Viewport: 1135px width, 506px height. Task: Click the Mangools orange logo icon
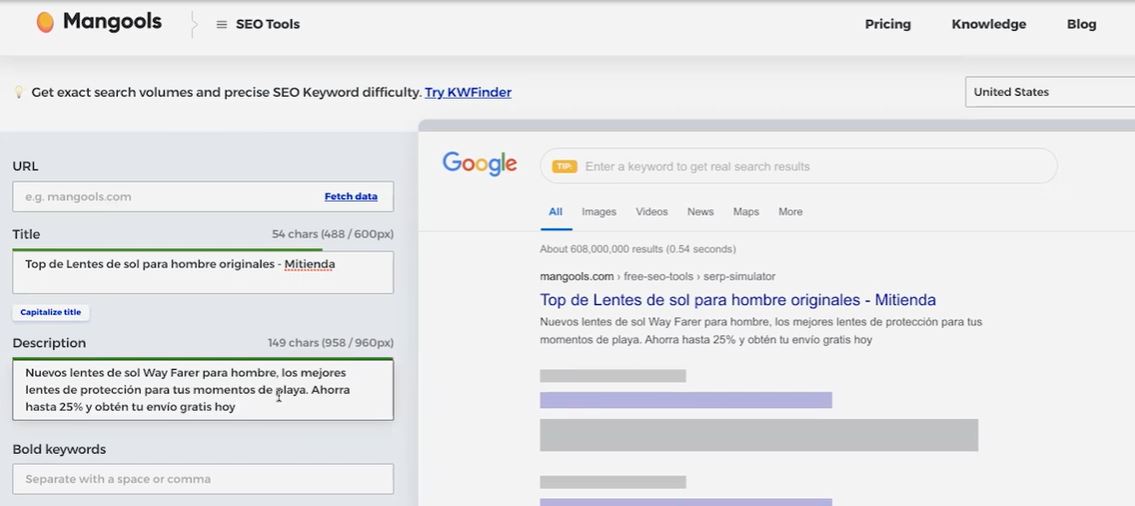click(45, 23)
